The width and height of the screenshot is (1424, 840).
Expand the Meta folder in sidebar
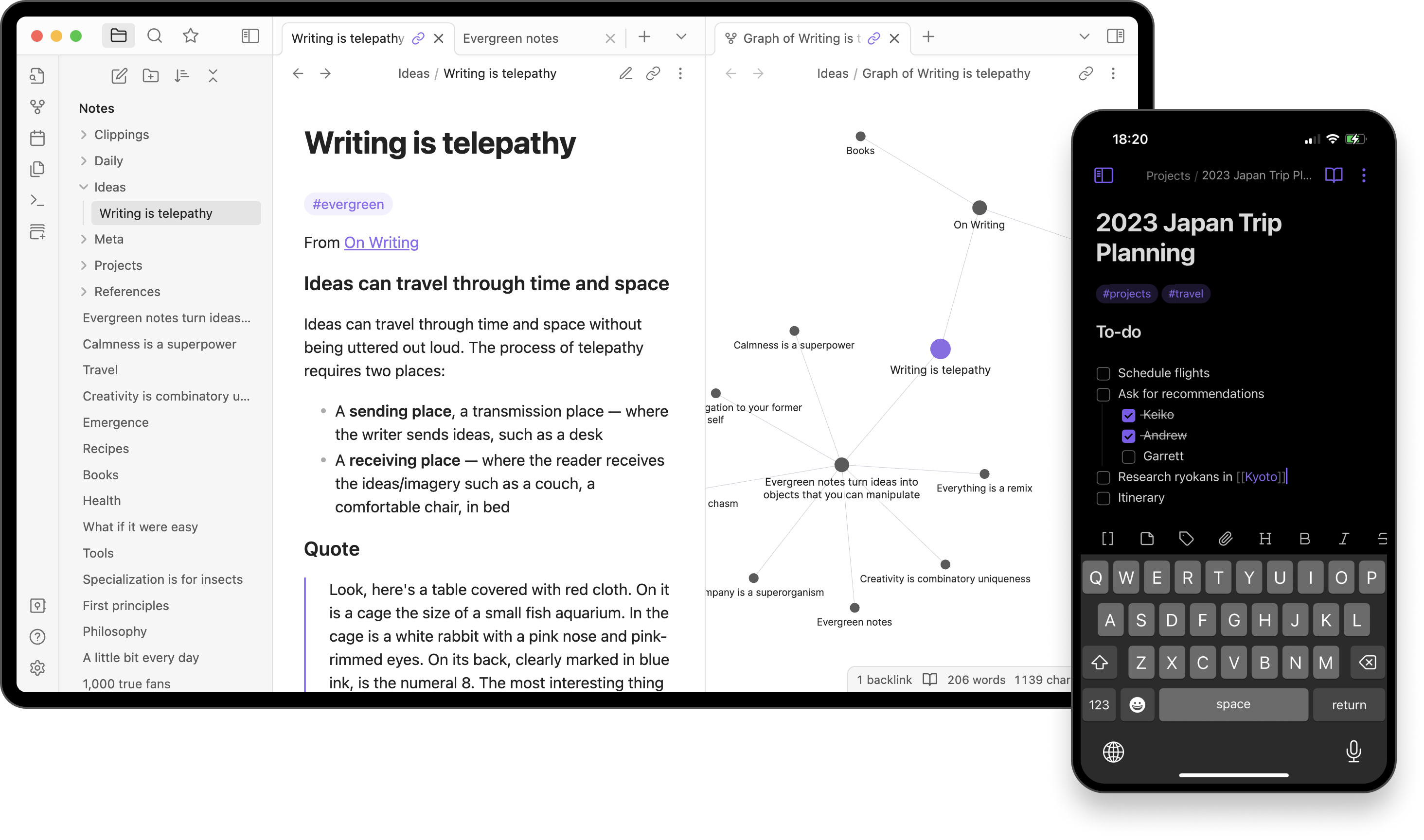(84, 239)
